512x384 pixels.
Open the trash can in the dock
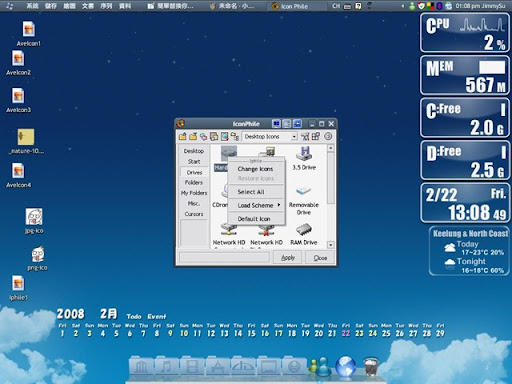(x=371, y=367)
